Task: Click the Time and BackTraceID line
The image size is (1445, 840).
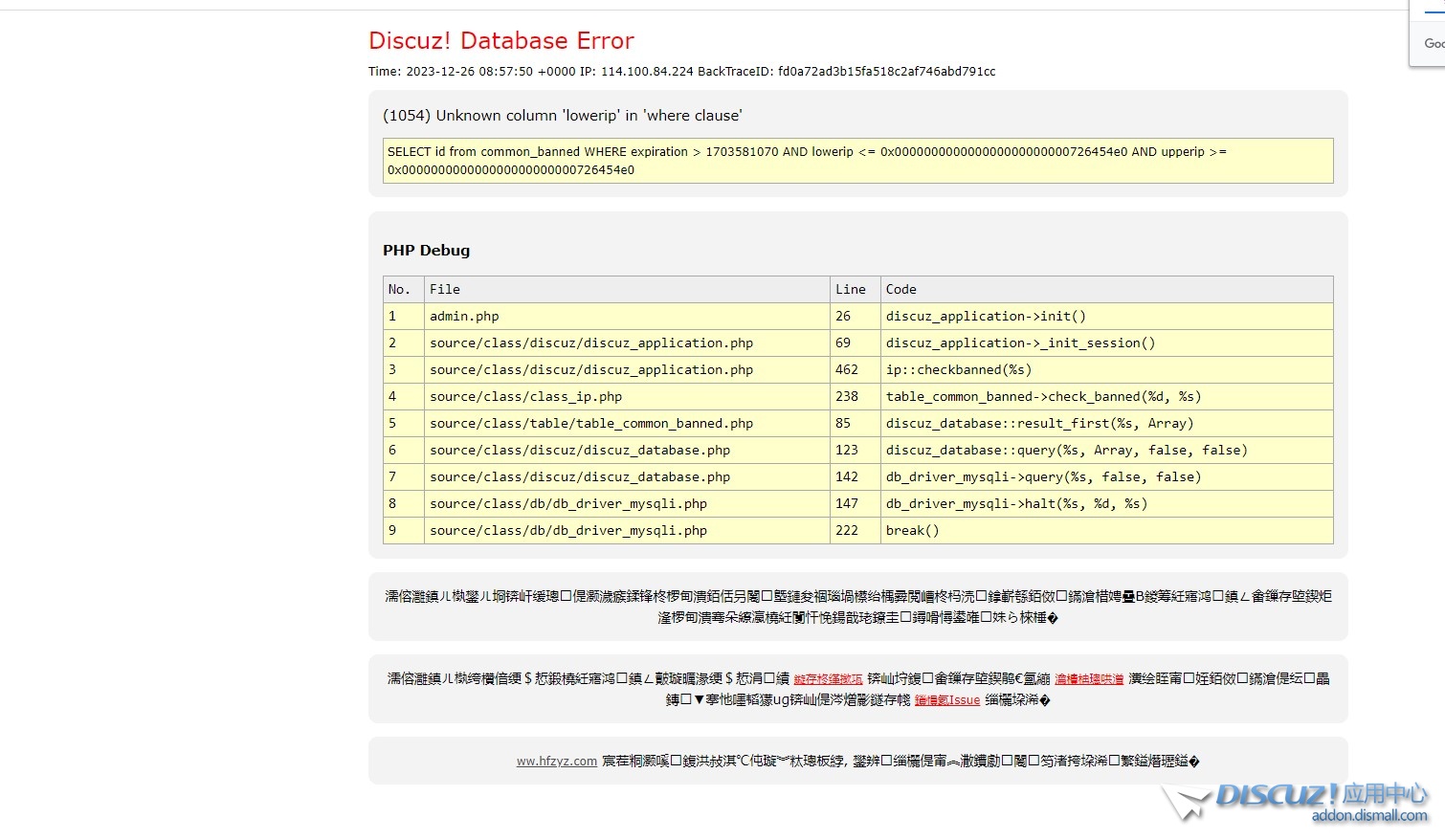Action: pos(681,72)
